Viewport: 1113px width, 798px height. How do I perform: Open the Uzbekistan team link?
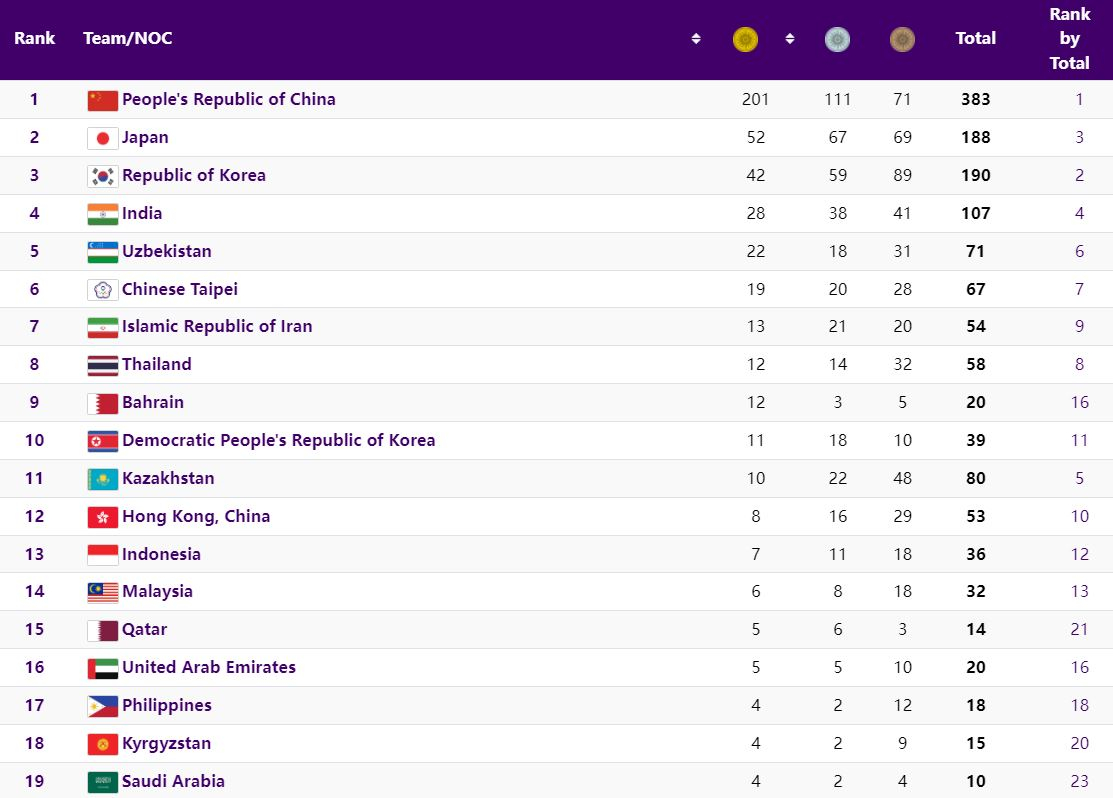click(166, 251)
